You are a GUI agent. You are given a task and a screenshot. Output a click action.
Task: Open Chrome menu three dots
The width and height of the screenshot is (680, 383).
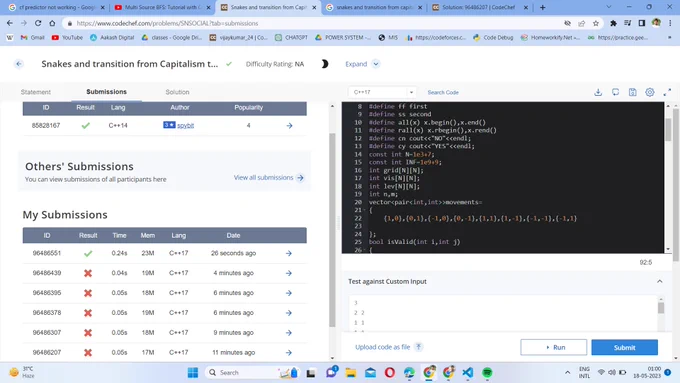coord(670,23)
